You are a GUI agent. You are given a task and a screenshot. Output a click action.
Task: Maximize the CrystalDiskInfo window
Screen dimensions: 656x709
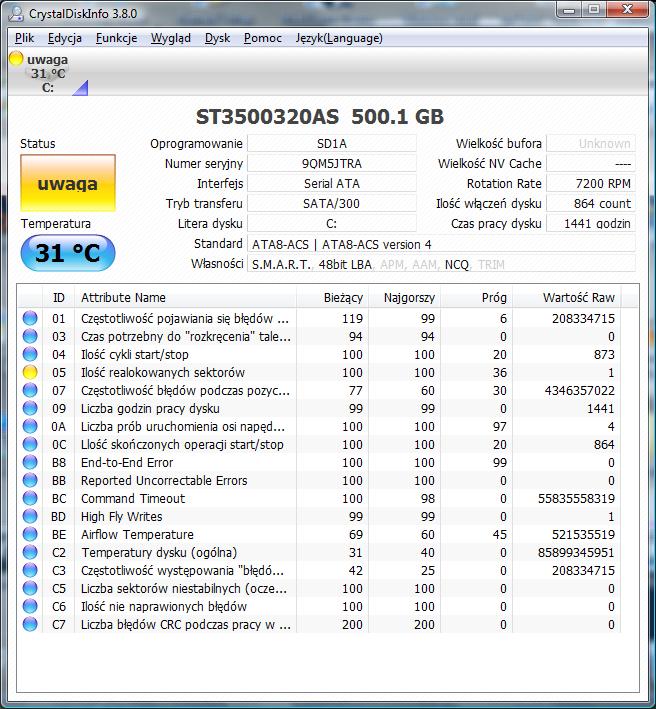[594, 10]
